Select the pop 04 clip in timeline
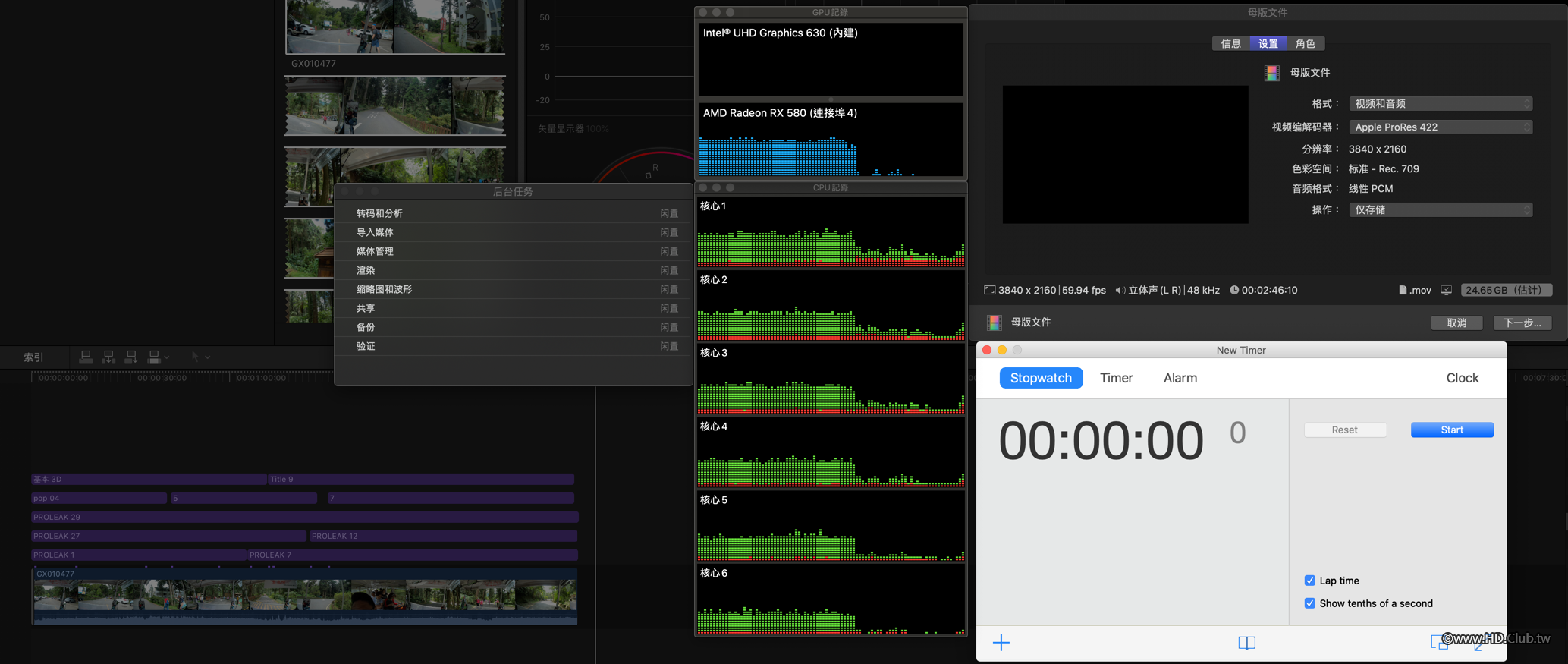This screenshot has width=1568, height=664. click(x=99, y=498)
